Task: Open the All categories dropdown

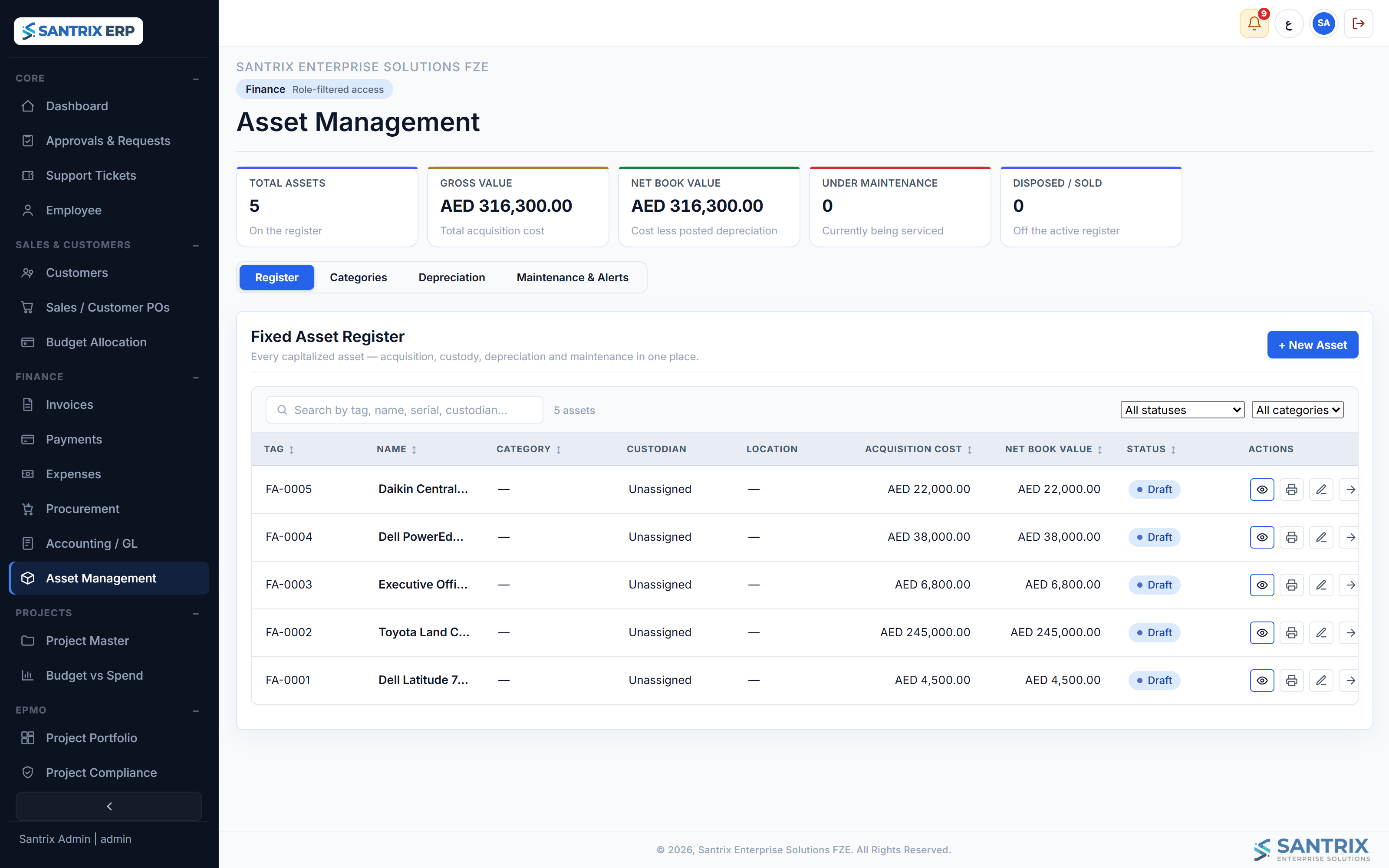Action: click(1297, 409)
